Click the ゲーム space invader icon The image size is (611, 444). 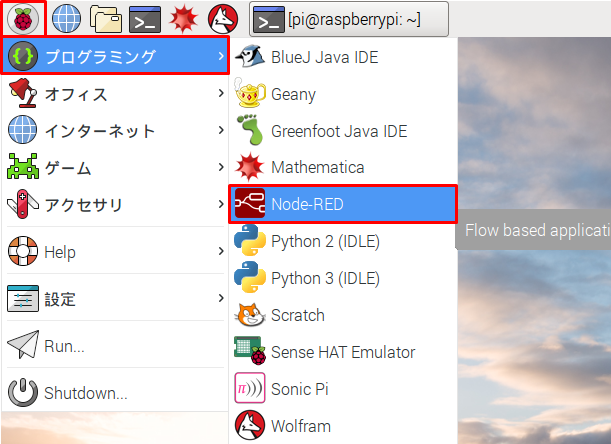point(23,166)
